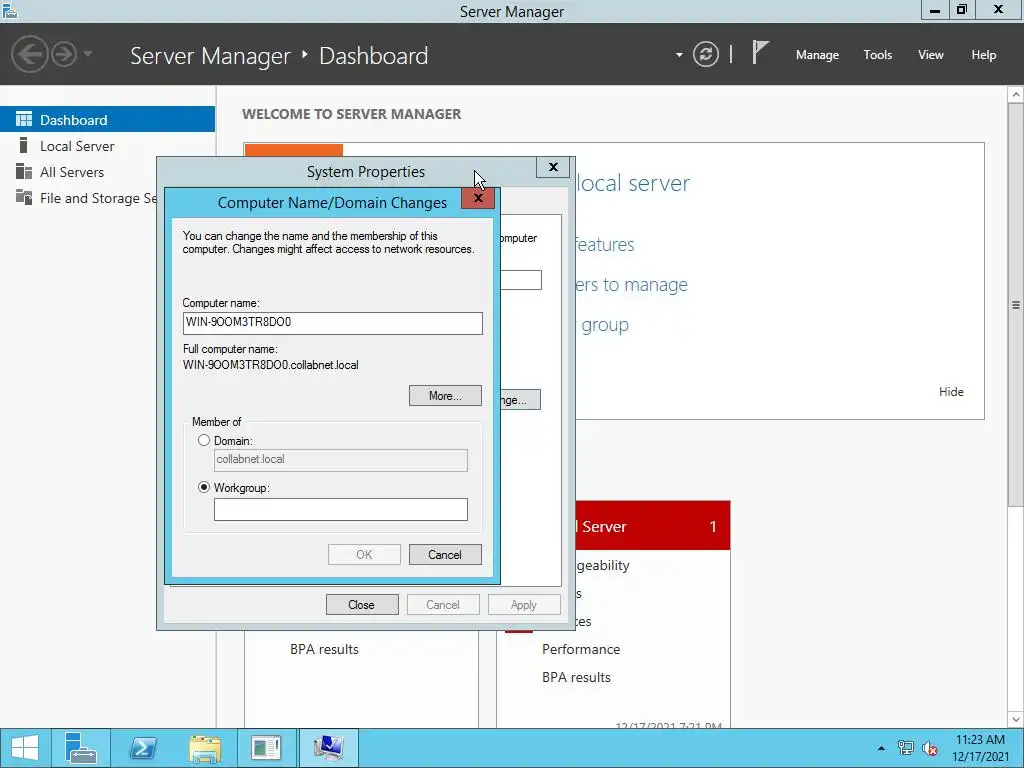Click the Local Server sidebar icon
This screenshot has width=1024, height=768.
coord(24,145)
